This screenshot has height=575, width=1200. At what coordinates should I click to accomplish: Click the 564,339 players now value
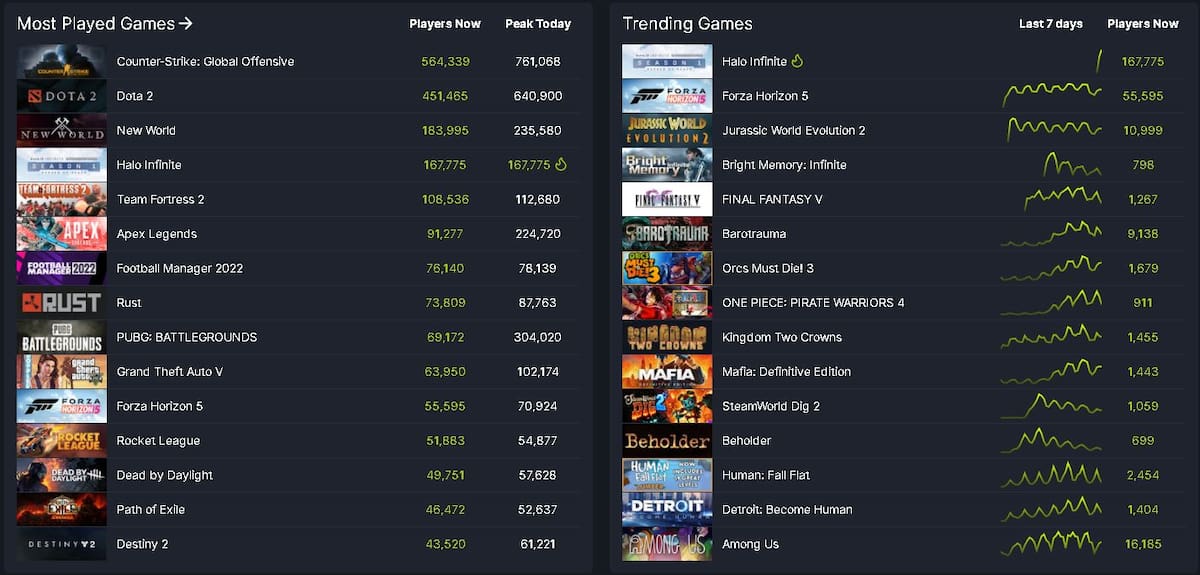[x=446, y=62]
